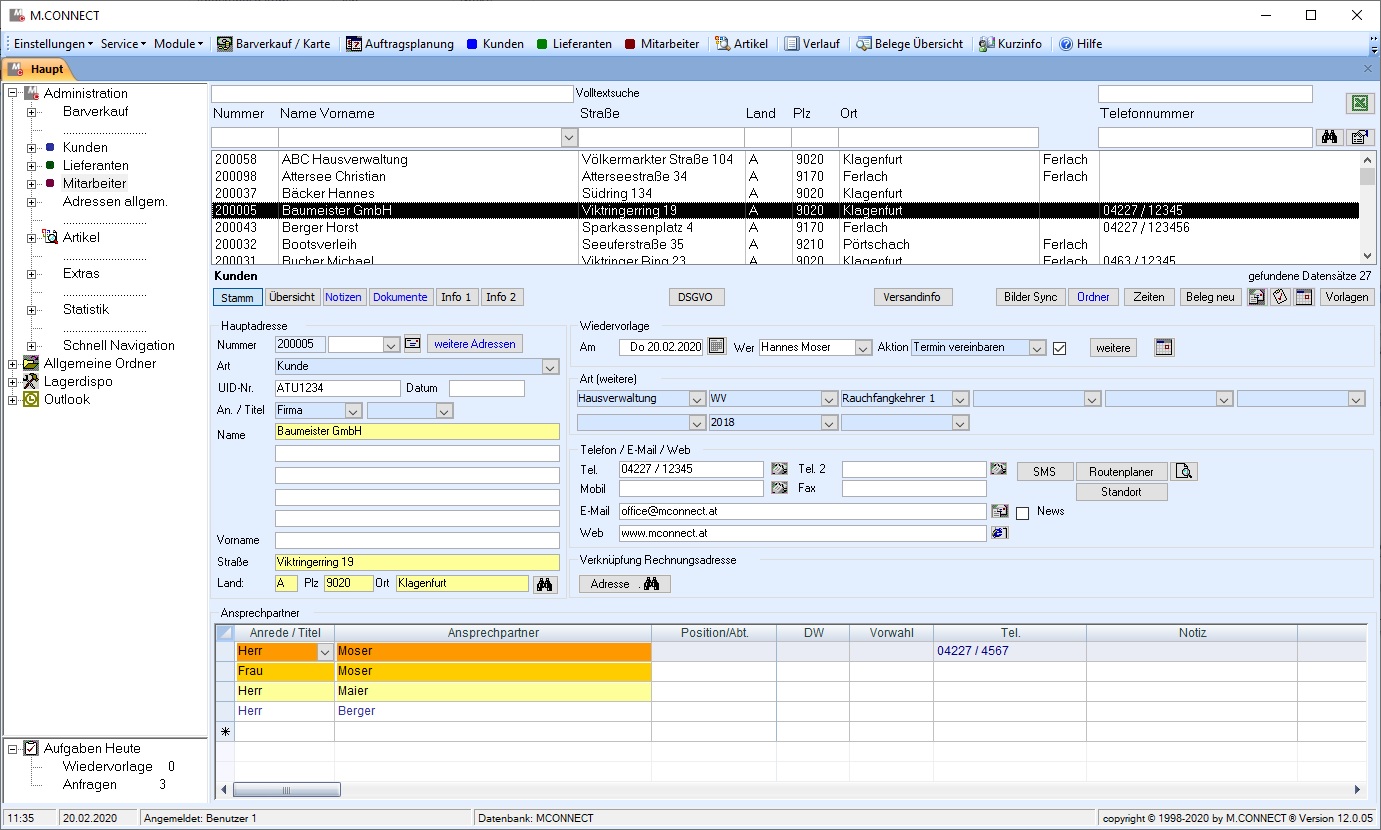Open the Art dropdown showing Kunde
Screen dimensions: 1381x830
[549, 367]
